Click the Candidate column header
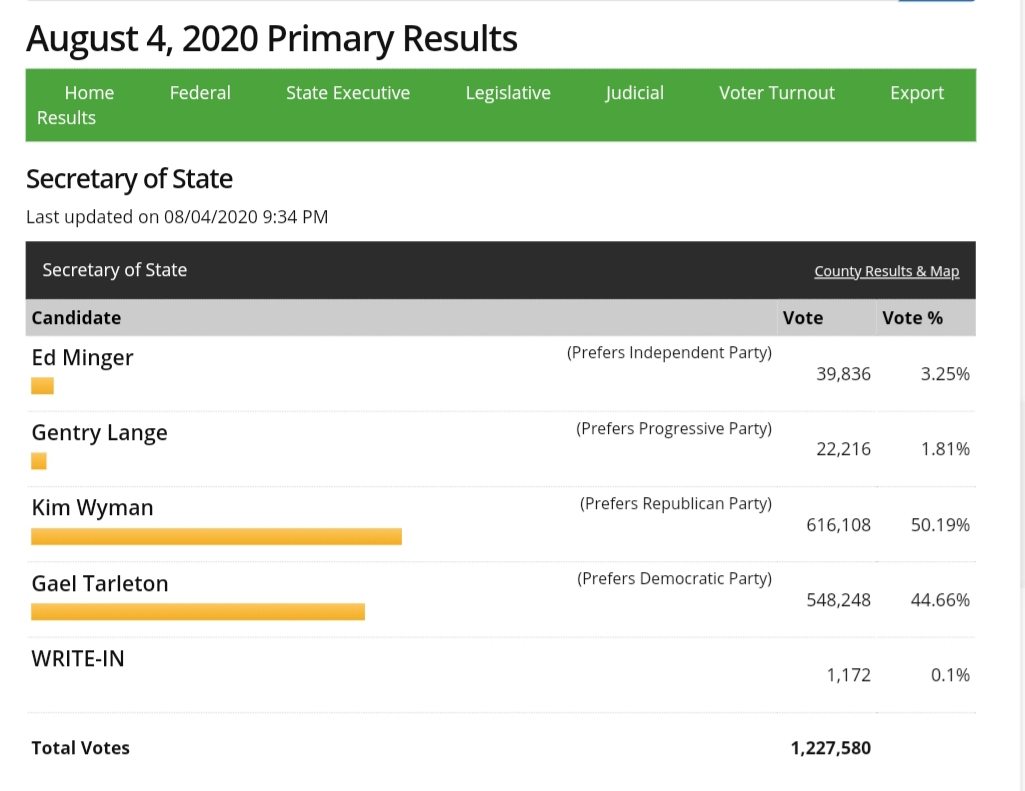The width and height of the screenshot is (1025, 791). pos(76,318)
